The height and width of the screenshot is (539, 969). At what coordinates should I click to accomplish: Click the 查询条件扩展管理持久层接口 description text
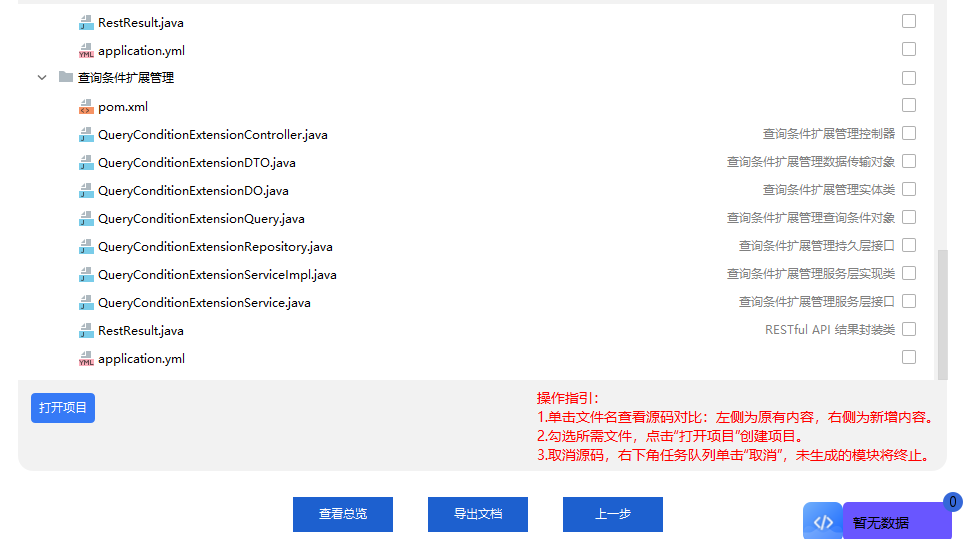[x=817, y=246]
